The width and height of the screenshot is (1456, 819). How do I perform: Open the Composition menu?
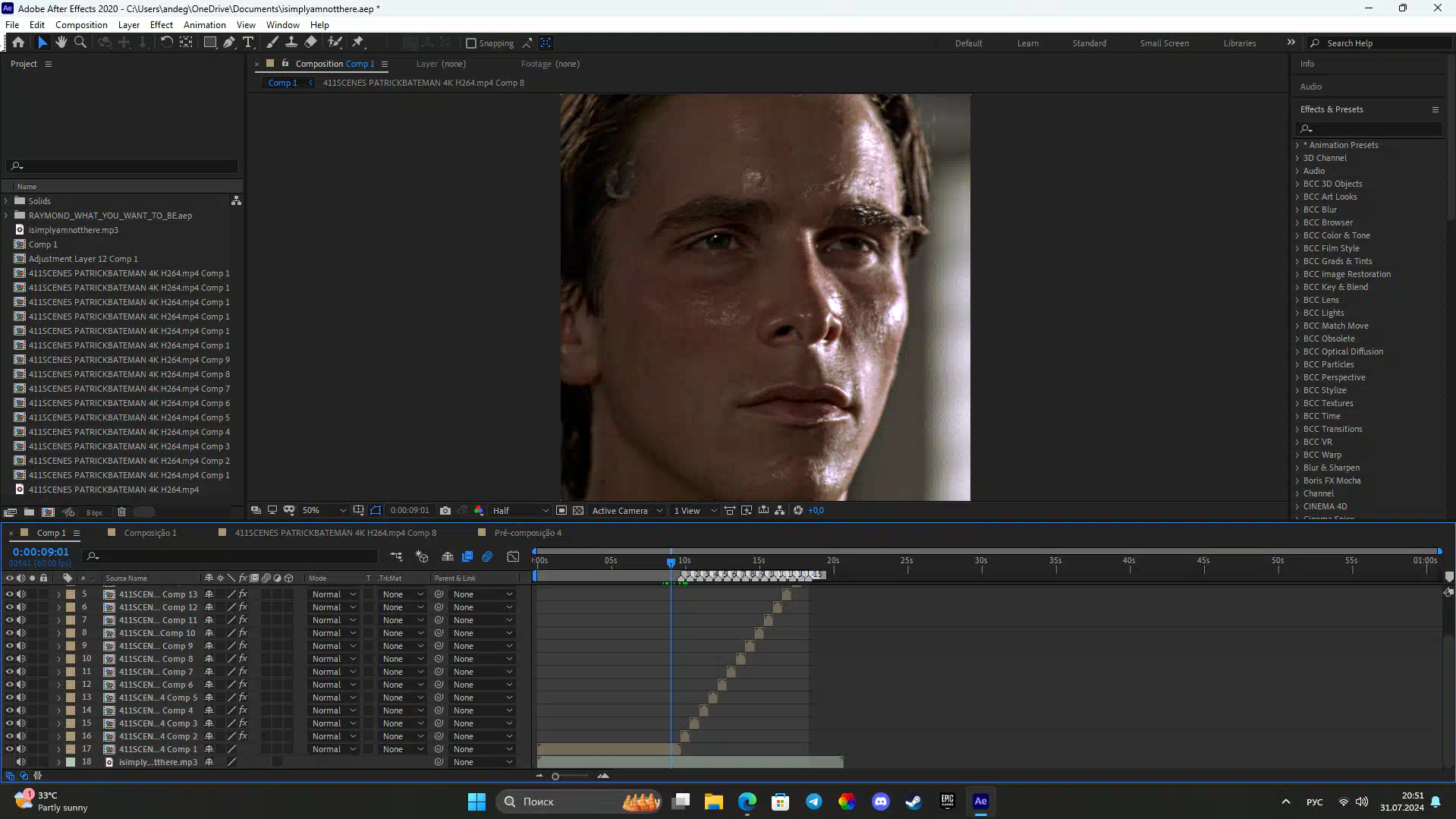81,24
